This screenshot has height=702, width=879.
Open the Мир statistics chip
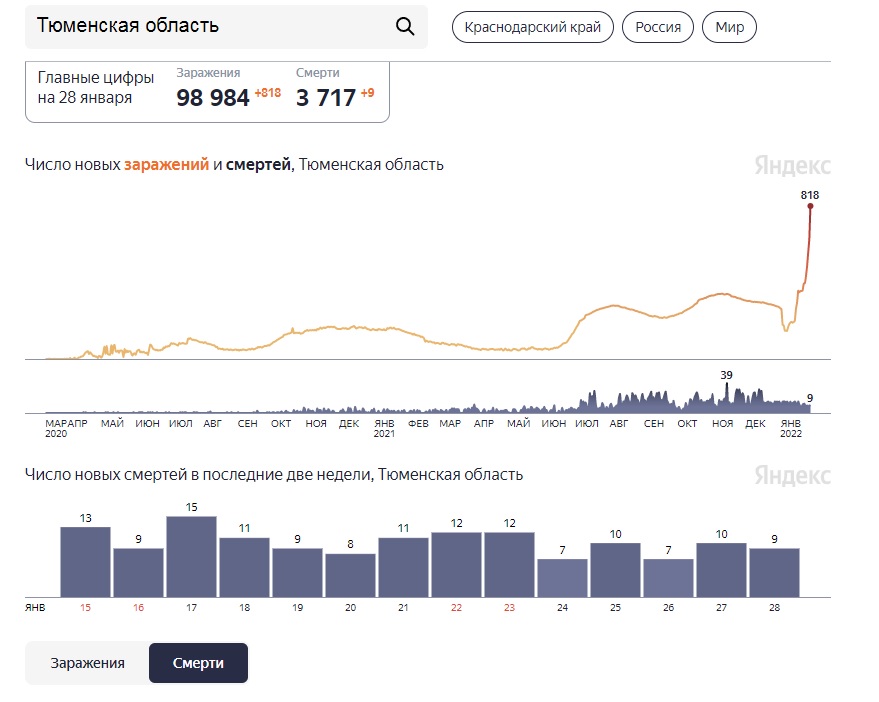pos(729,27)
